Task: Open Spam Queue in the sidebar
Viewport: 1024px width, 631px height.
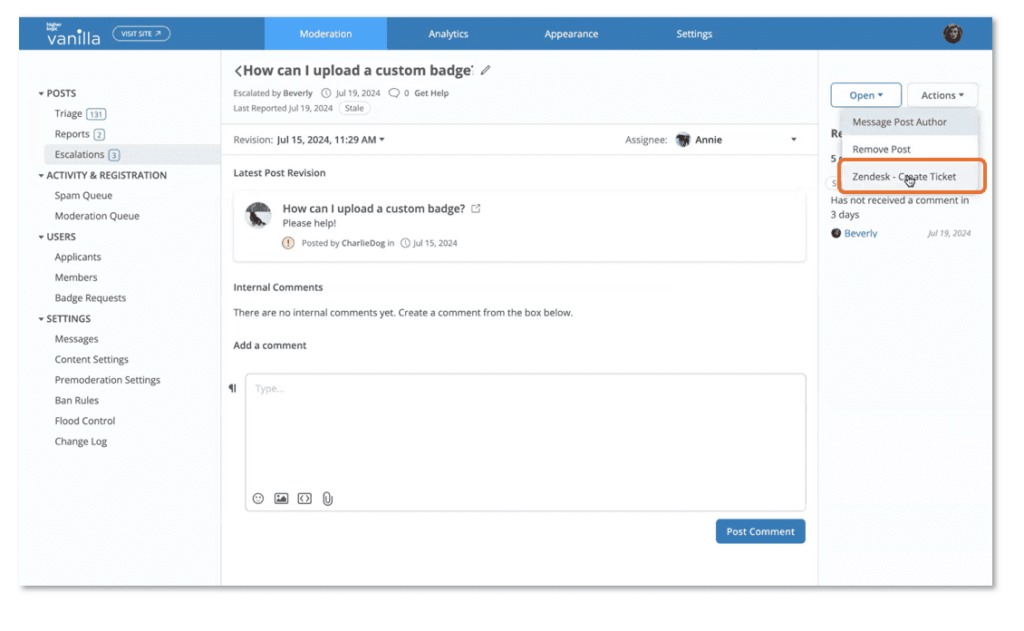Action: coord(83,196)
